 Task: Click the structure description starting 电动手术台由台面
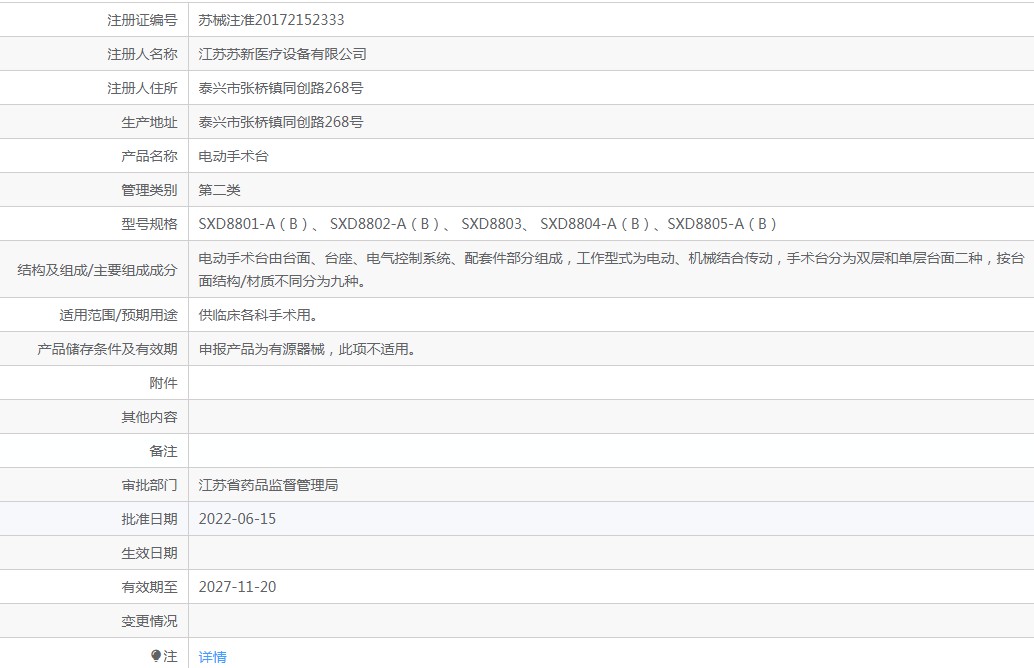tap(611, 270)
